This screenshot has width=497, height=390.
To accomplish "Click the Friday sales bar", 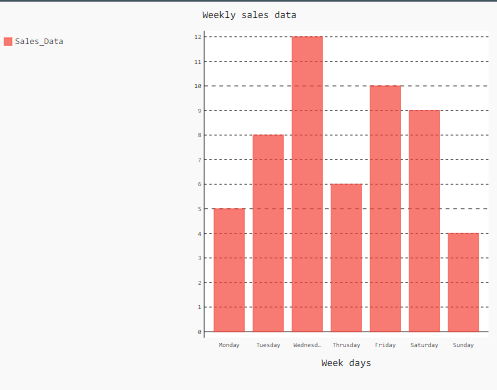I will click(385, 209).
